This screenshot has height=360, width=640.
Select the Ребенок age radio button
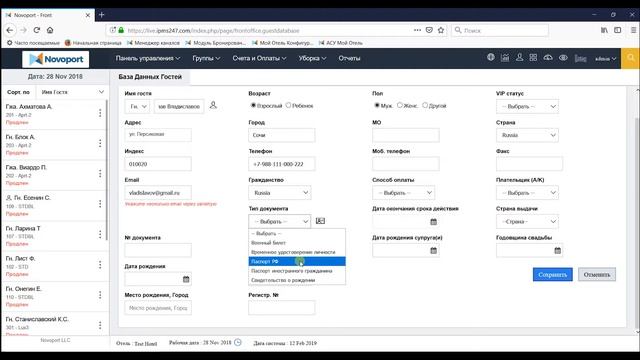point(289,105)
